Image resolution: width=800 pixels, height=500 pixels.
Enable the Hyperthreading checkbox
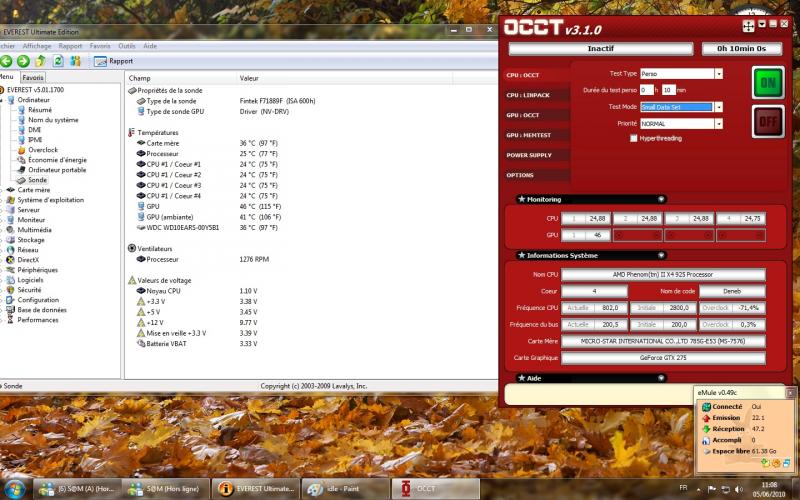pos(634,138)
